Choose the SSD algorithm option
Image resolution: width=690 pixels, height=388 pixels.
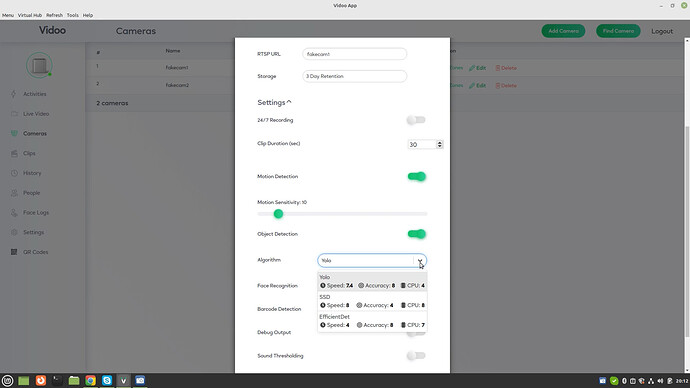coord(372,301)
